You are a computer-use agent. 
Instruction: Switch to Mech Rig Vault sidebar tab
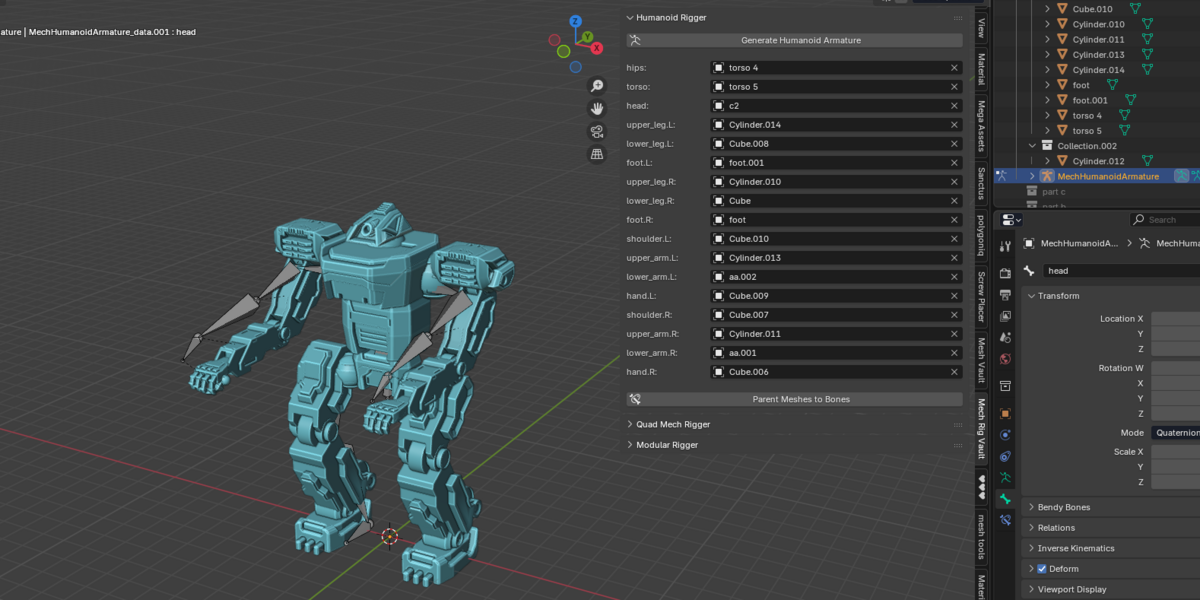click(981, 428)
